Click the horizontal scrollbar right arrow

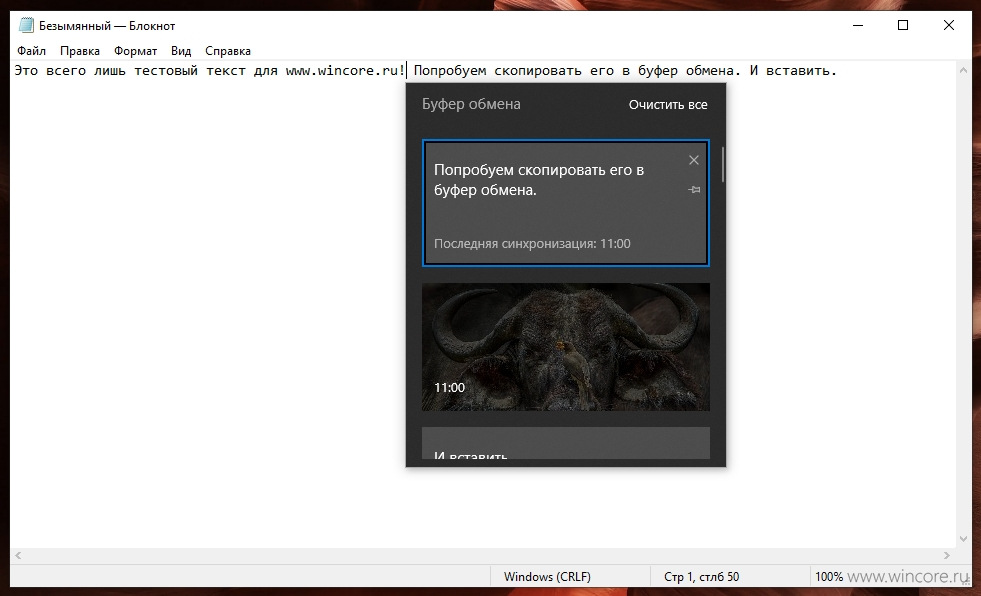click(x=947, y=555)
